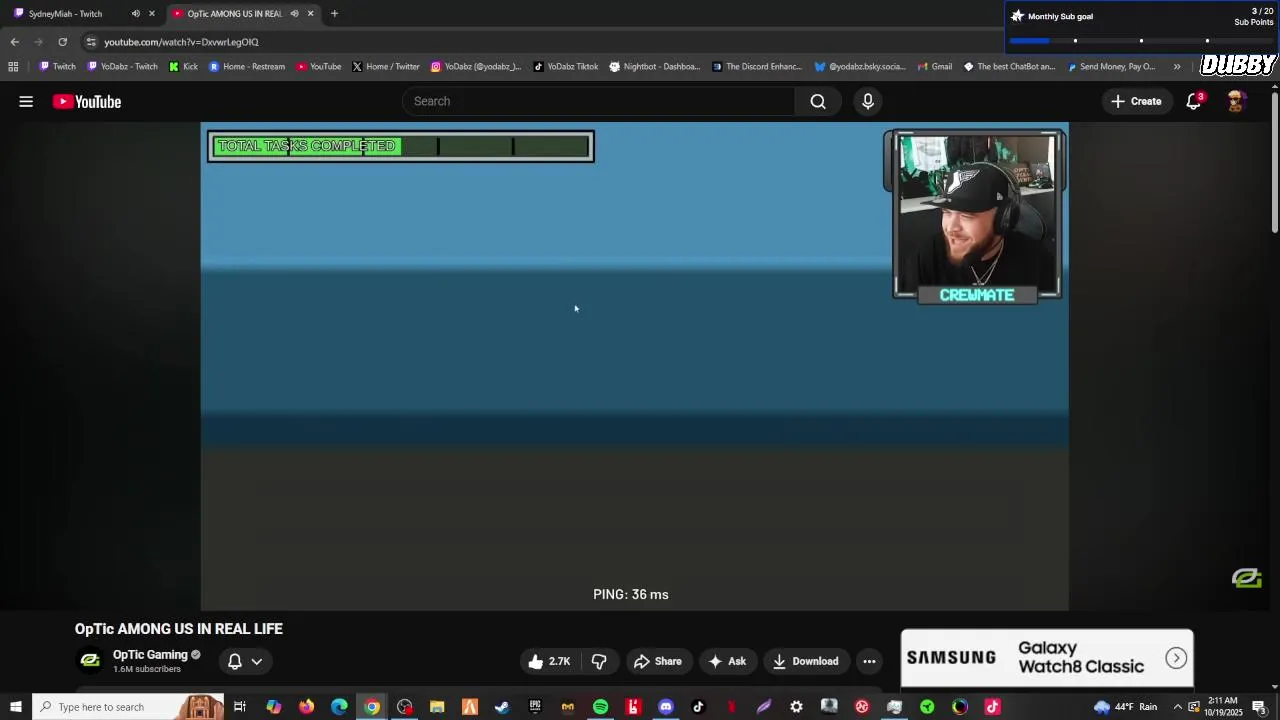The width and height of the screenshot is (1280, 720).
Task: Click the Create button
Action: click(x=1136, y=101)
